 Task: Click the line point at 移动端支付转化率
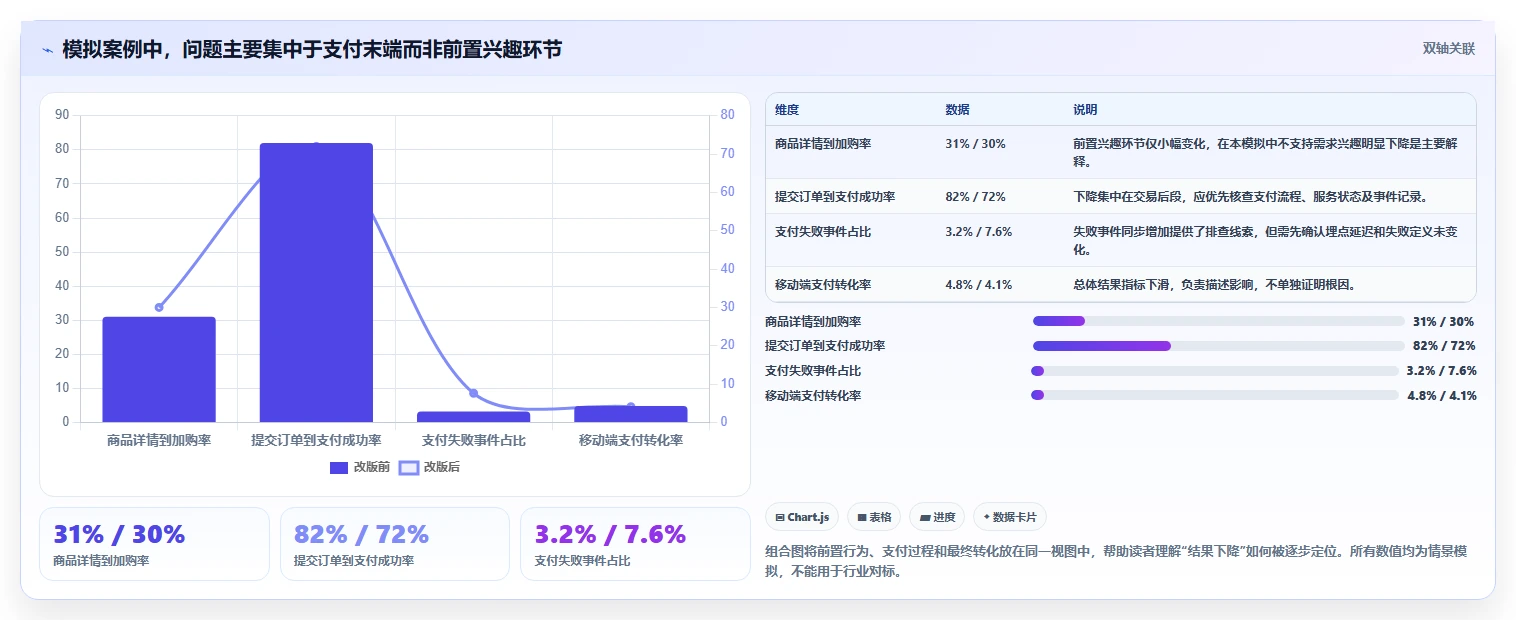point(631,406)
